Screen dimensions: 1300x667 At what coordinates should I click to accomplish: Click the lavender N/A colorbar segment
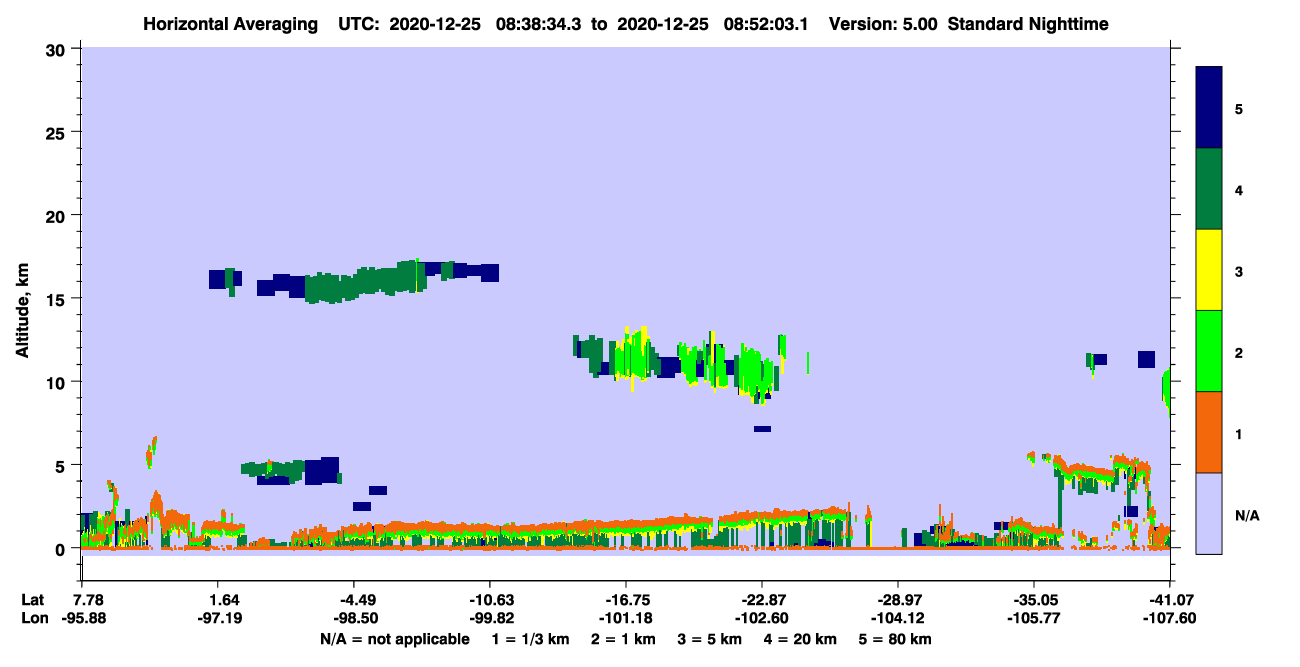point(1209,513)
